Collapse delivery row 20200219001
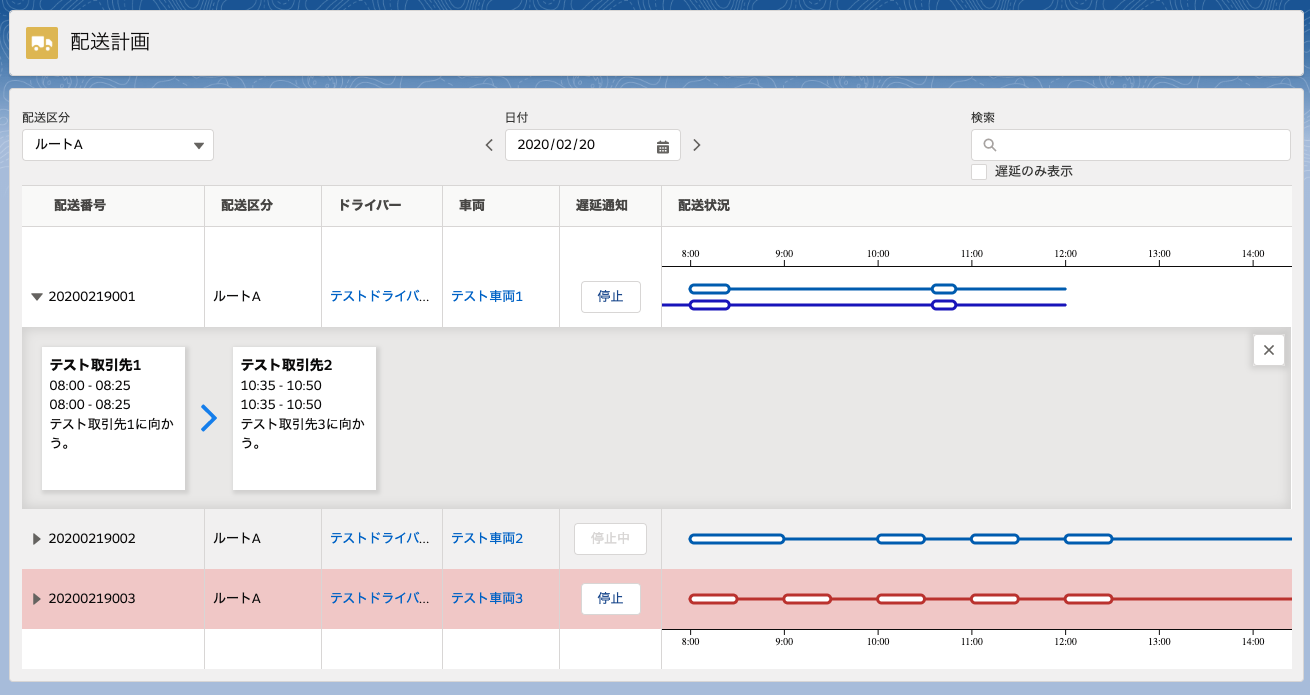The image size is (1310, 695). [x=37, y=297]
